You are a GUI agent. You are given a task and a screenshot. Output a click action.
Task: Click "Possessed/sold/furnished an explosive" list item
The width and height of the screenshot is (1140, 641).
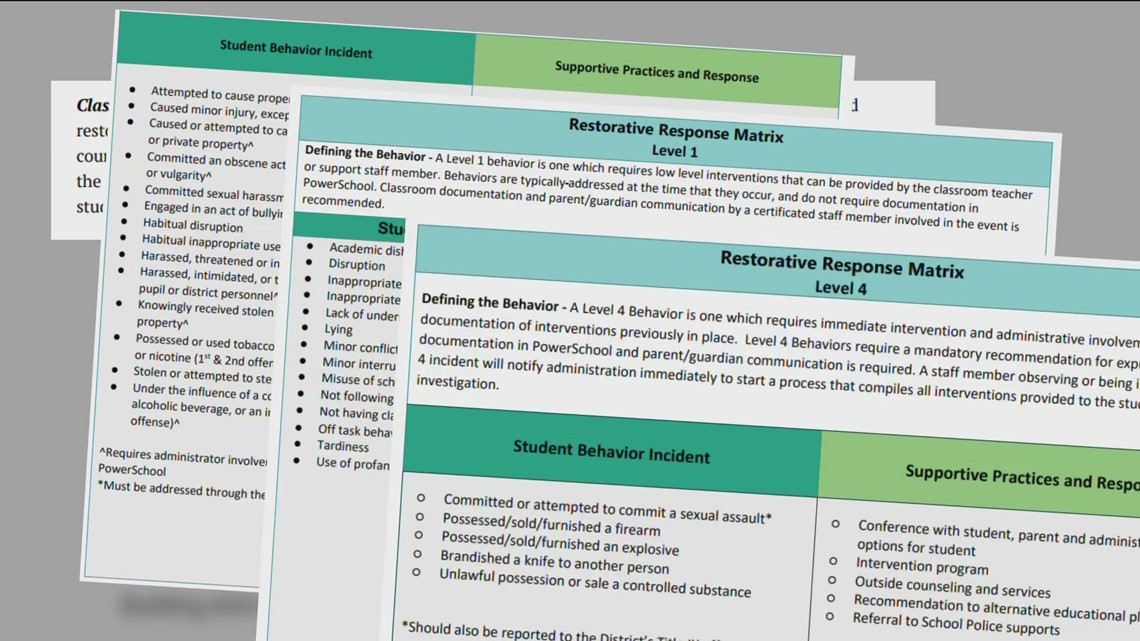(560, 542)
